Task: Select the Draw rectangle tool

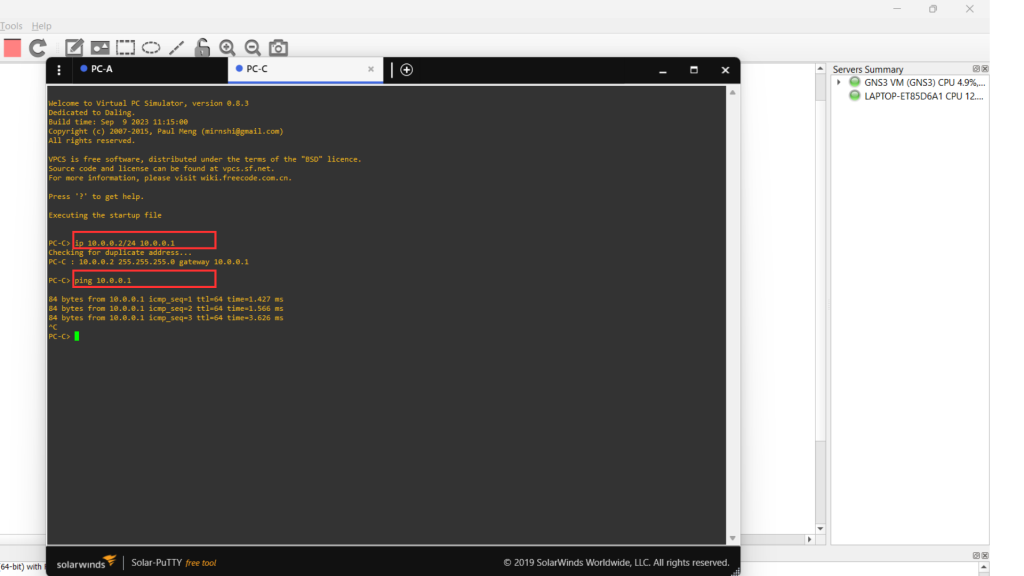Action: pos(125,47)
